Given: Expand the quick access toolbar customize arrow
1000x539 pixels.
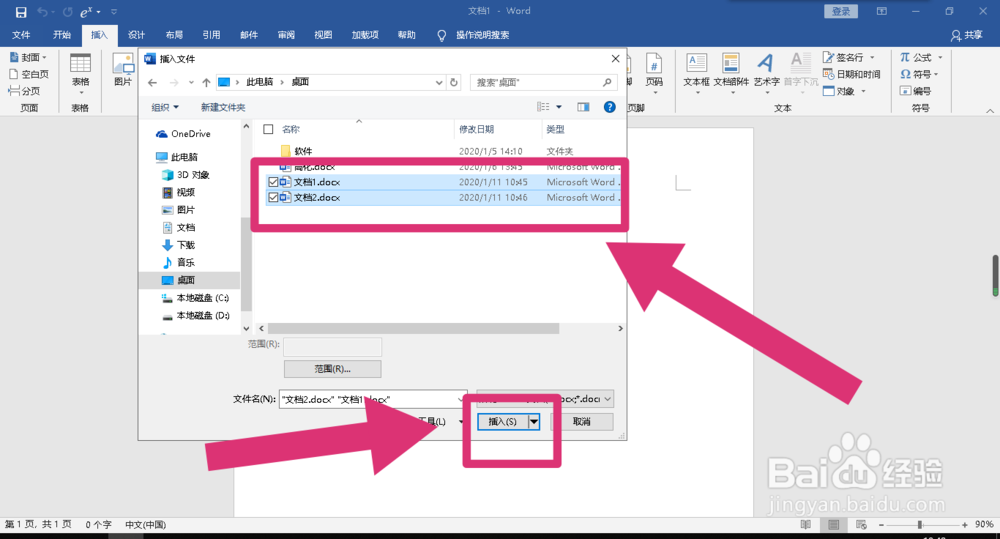Looking at the screenshot, I should 114,12.
